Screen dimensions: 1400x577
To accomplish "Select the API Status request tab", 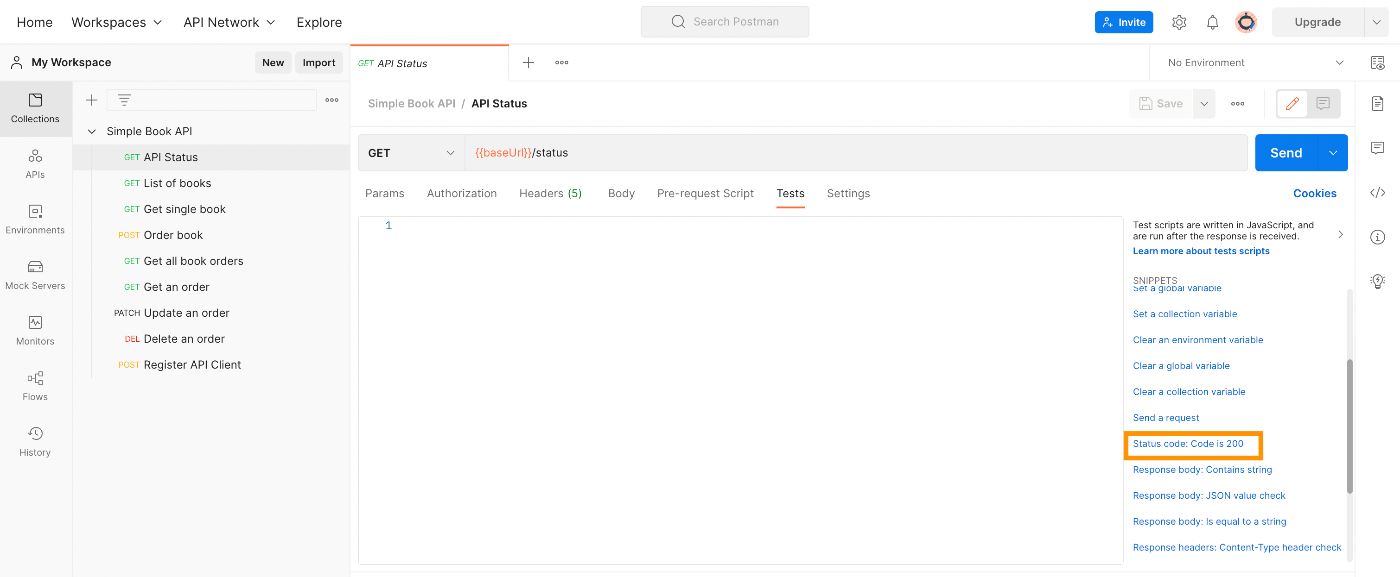I will (x=430, y=62).
